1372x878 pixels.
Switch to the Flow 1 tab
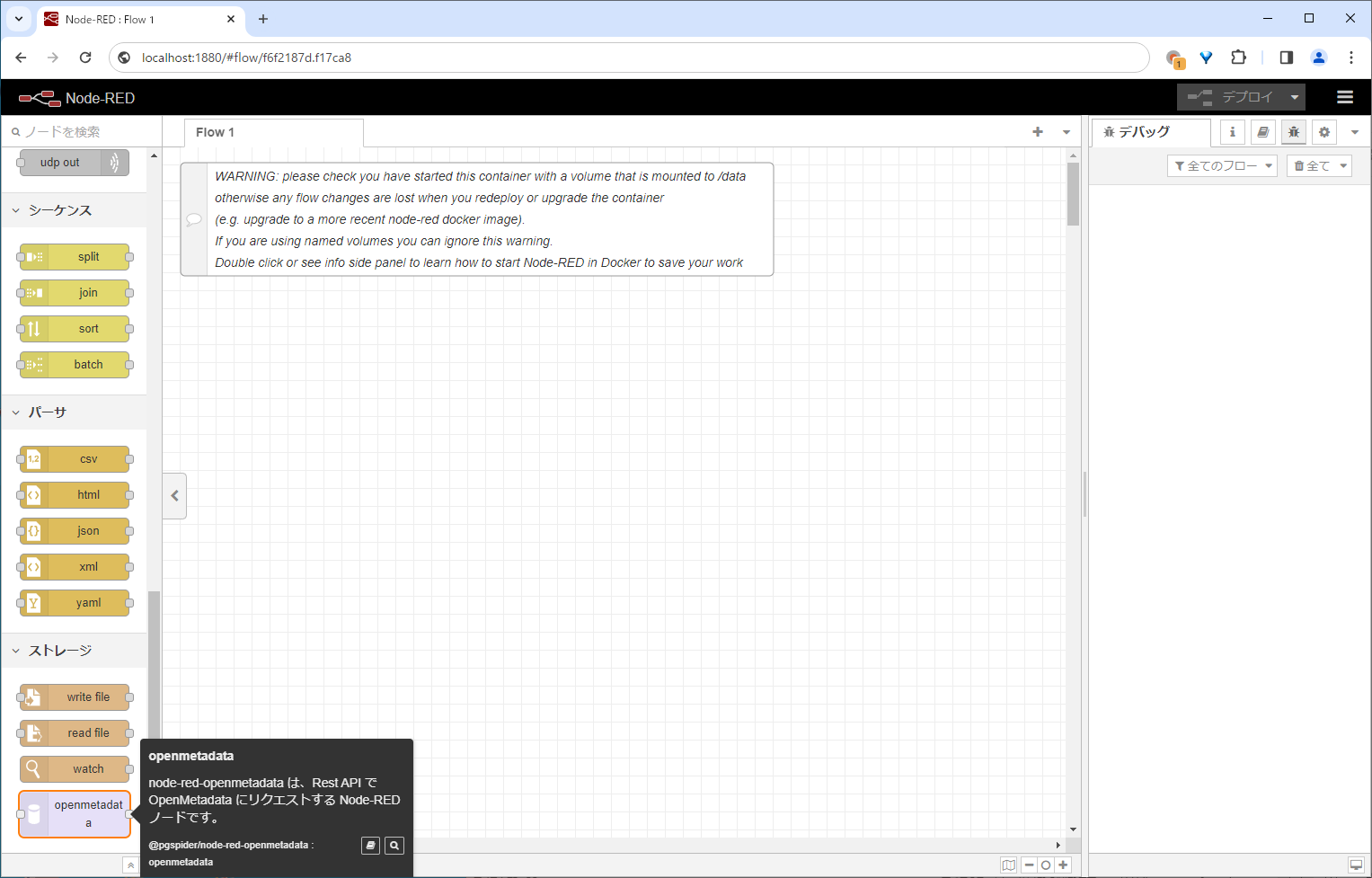click(x=273, y=132)
